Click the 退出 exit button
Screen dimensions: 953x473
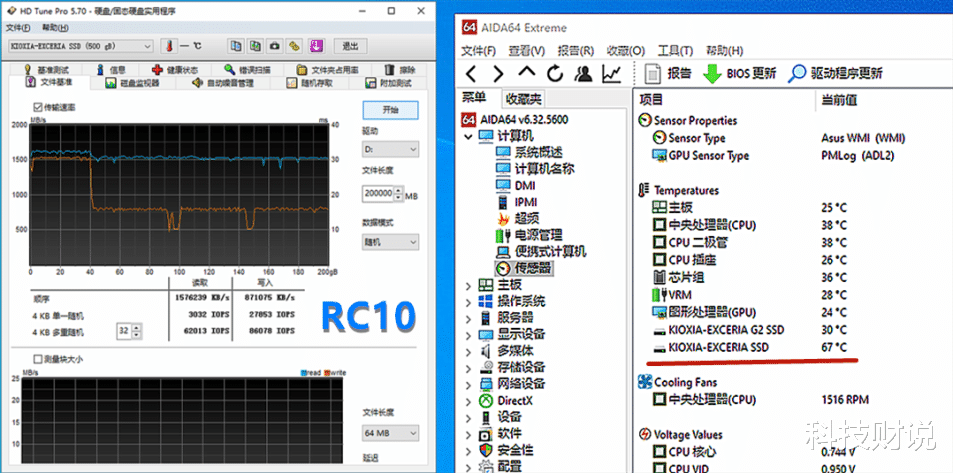[351, 46]
